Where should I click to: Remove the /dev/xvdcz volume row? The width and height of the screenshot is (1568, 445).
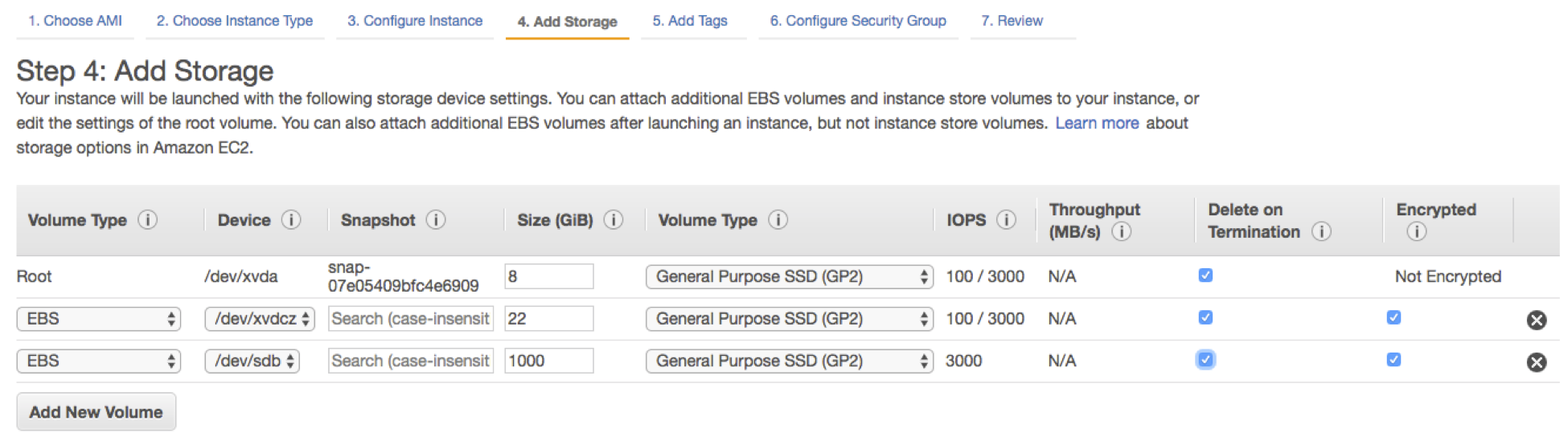tap(1536, 320)
